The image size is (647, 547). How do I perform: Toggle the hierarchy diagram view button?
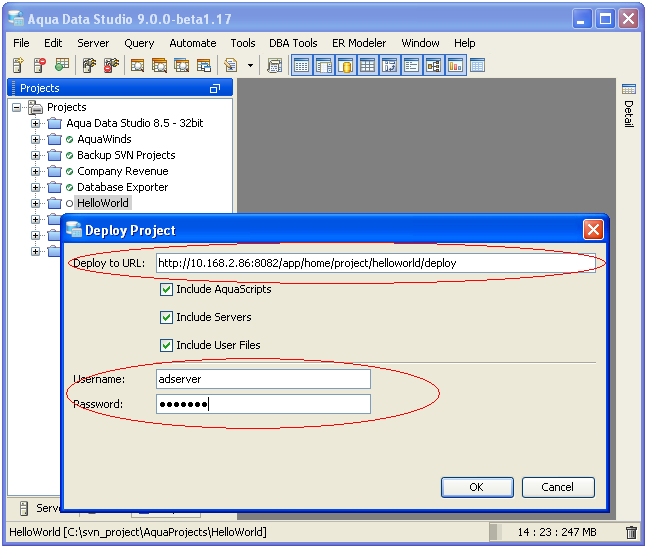coord(433,66)
